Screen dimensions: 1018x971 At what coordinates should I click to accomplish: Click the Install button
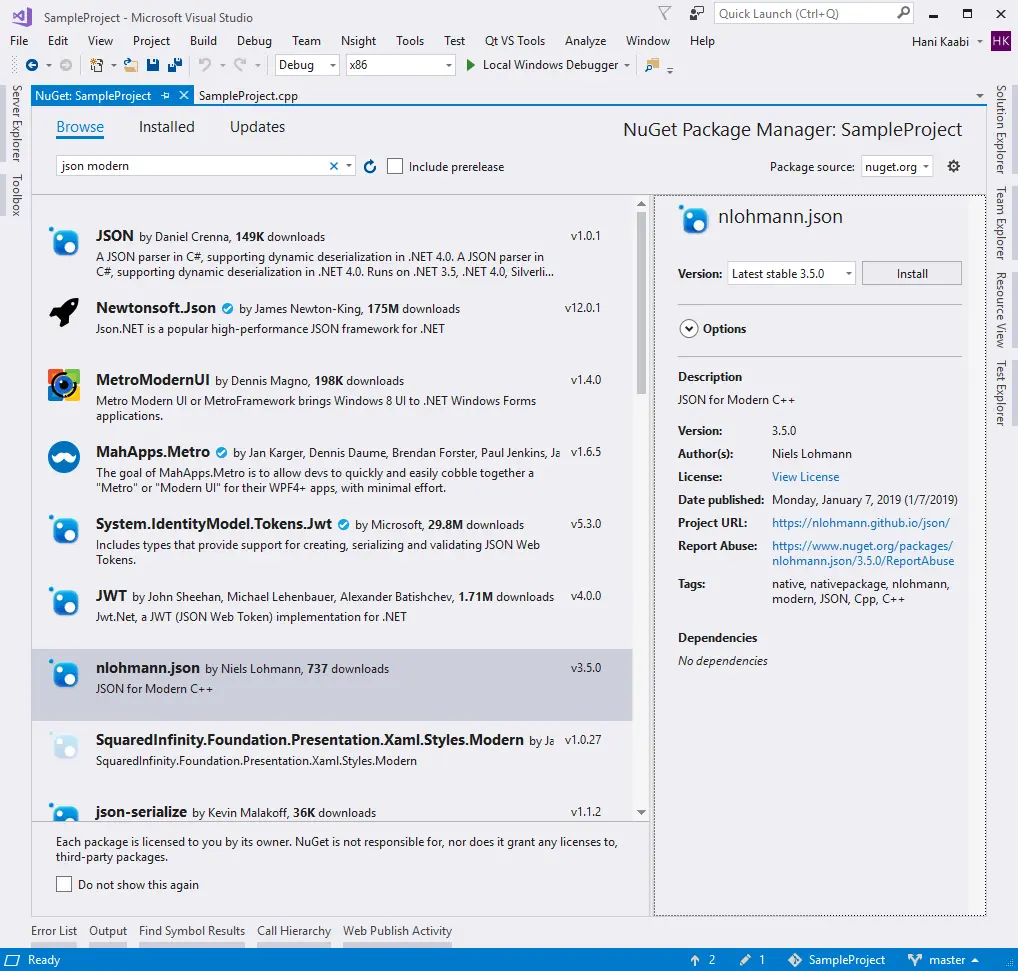(911, 274)
